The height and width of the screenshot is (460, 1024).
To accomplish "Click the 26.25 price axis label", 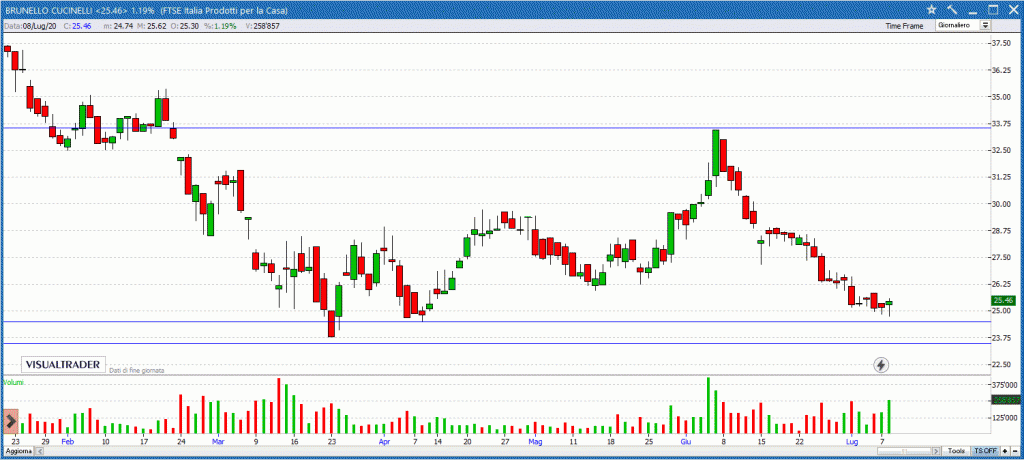I will 1002,284.
